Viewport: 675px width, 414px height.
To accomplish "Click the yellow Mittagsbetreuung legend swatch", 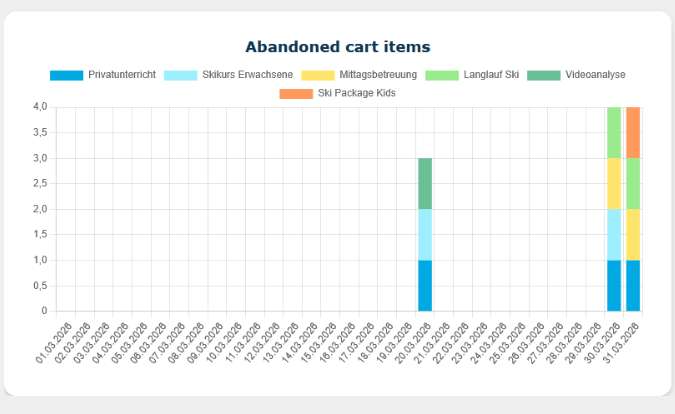I will click(x=318, y=75).
